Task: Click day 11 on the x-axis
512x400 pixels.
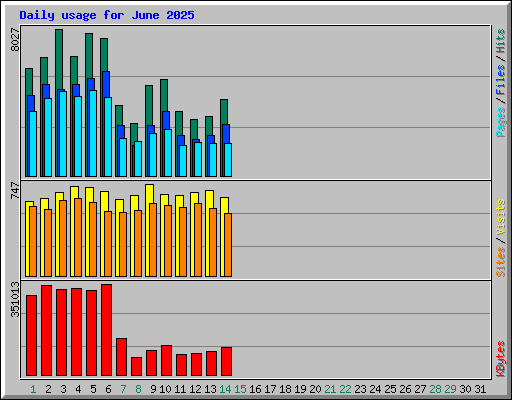Action: pyautogui.click(x=180, y=389)
